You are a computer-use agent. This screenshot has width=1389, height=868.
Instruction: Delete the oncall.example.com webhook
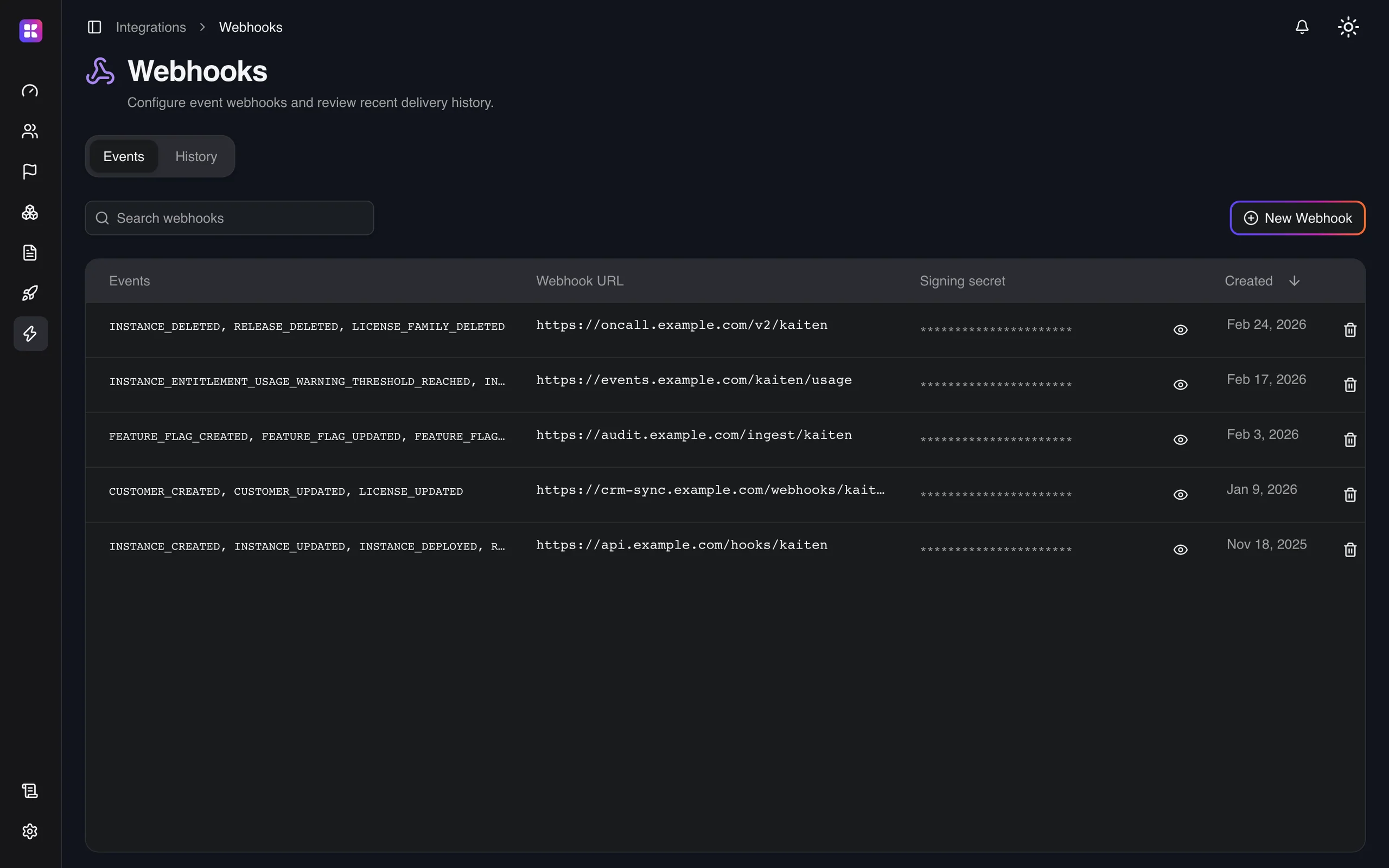tap(1350, 330)
